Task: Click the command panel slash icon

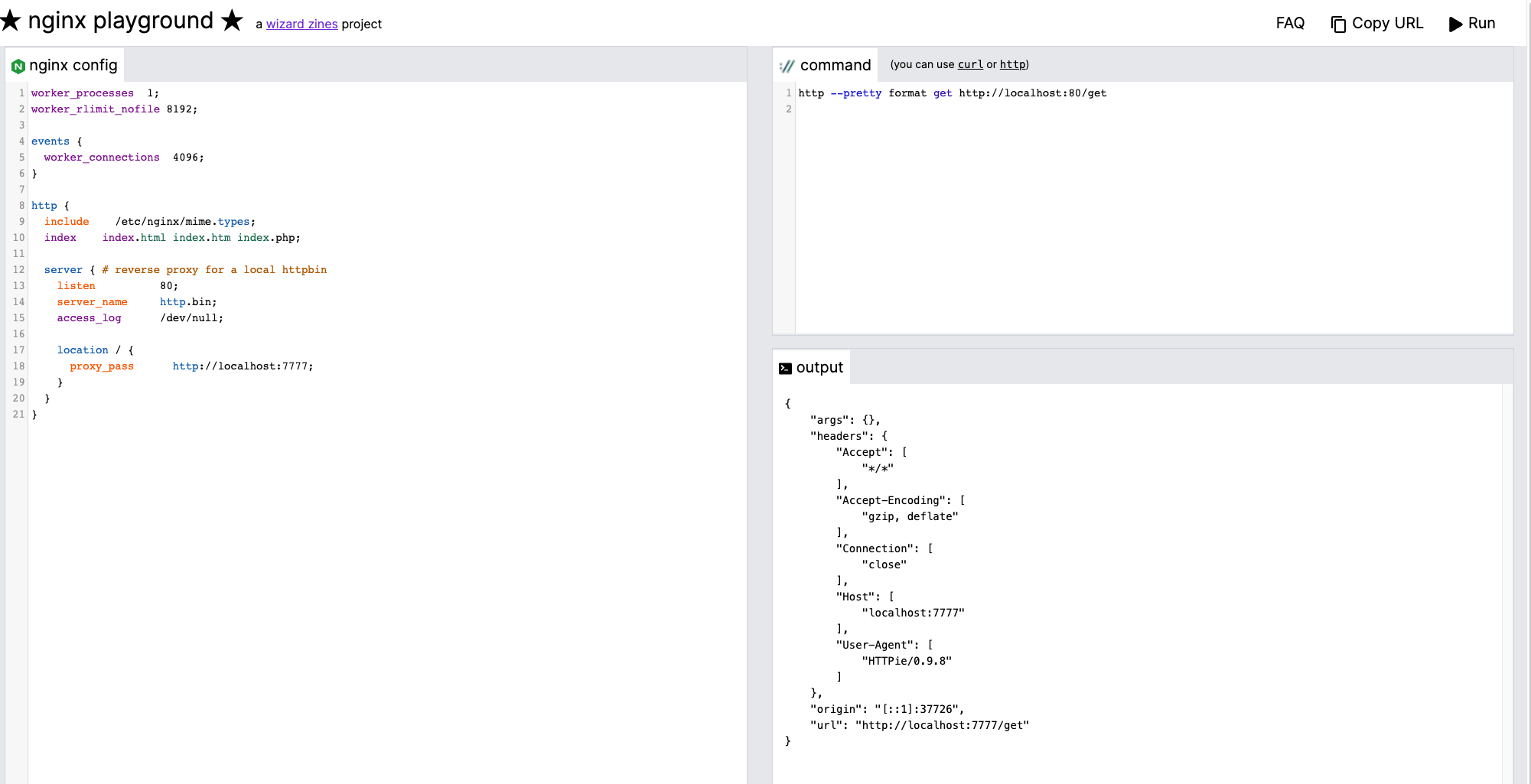Action: 787,66
